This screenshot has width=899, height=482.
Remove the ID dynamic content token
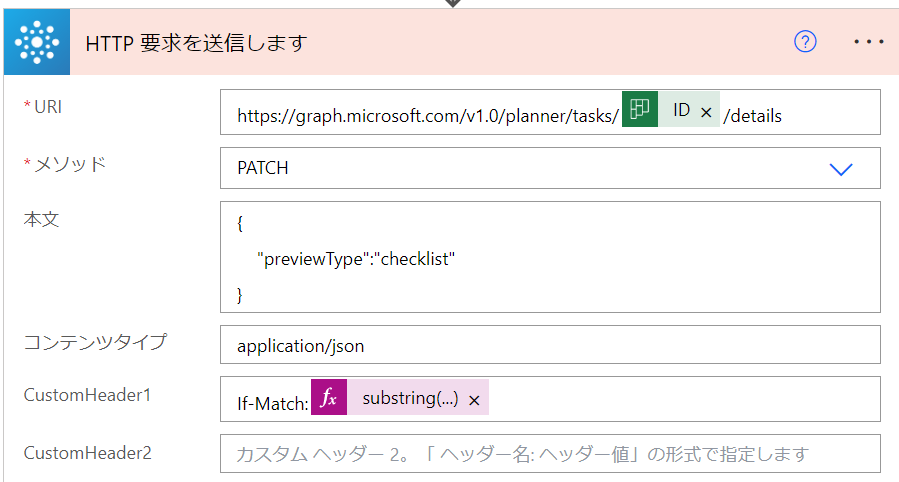coord(706,112)
